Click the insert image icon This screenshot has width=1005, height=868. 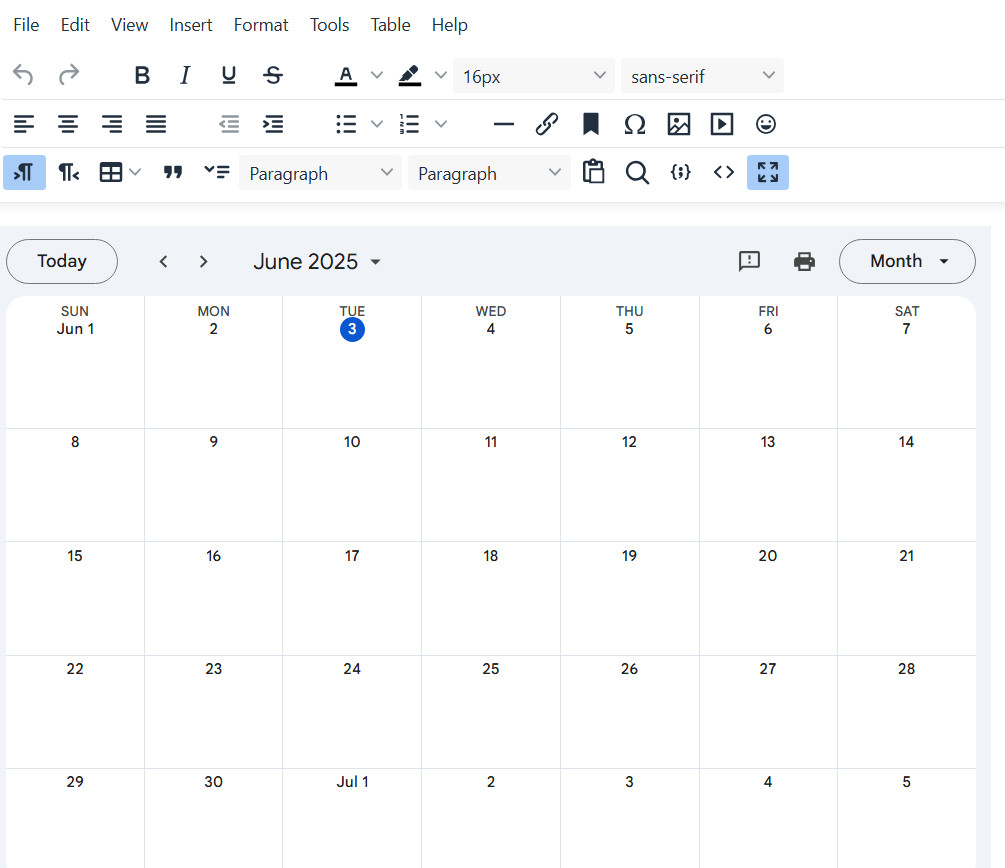click(679, 124)
